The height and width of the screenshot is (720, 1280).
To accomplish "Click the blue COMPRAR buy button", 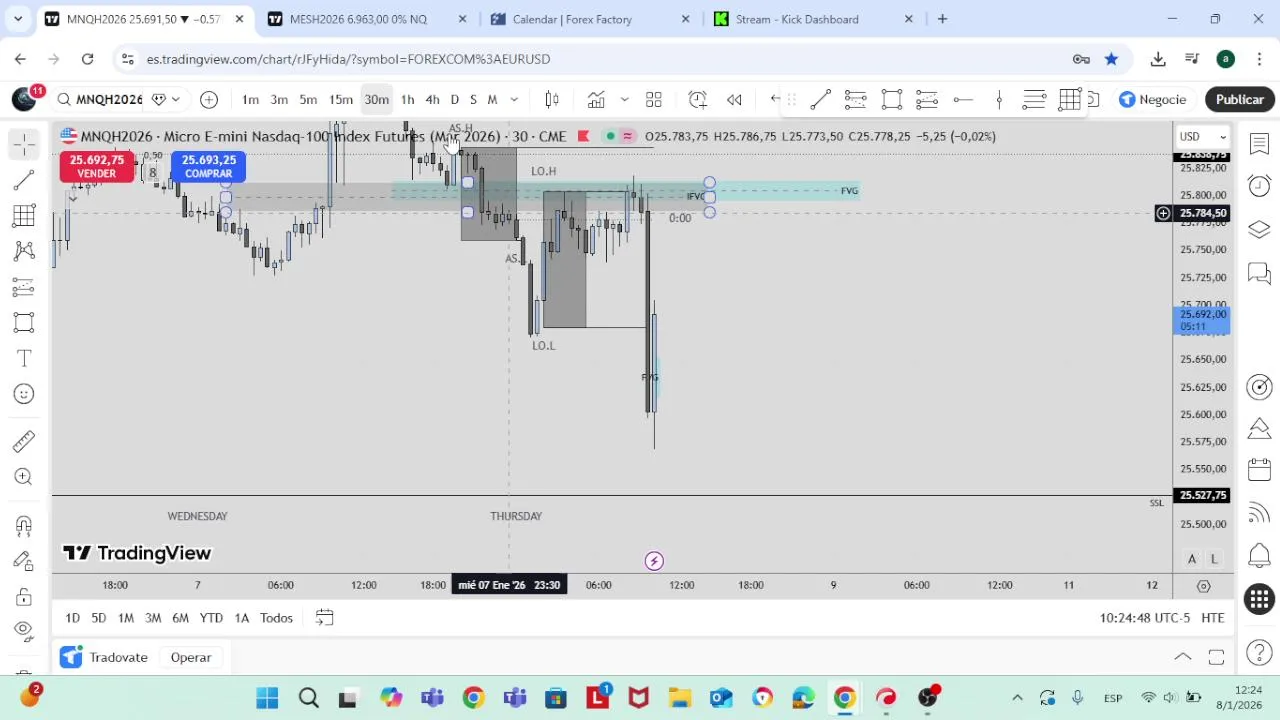I will click(x=208, y=166).
